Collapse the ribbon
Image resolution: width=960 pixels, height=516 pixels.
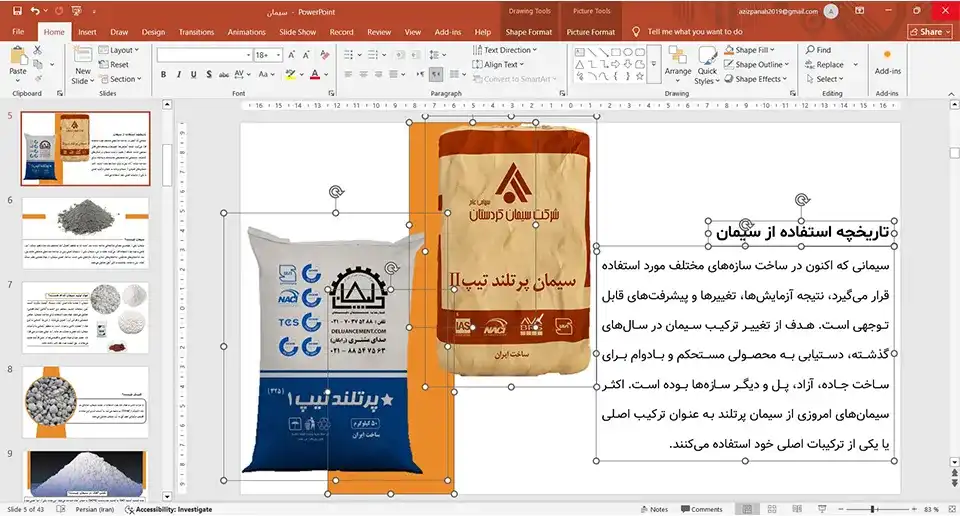(x=951, y=94)
